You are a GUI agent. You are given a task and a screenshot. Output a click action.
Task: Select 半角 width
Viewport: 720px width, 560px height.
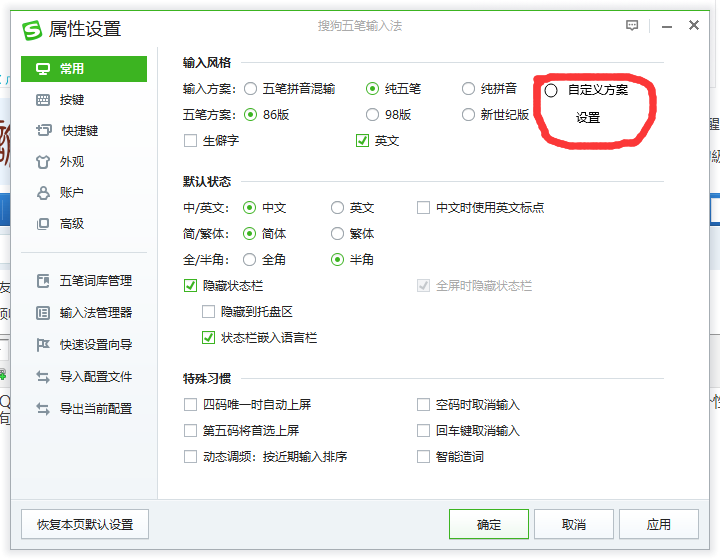point(337,260)
